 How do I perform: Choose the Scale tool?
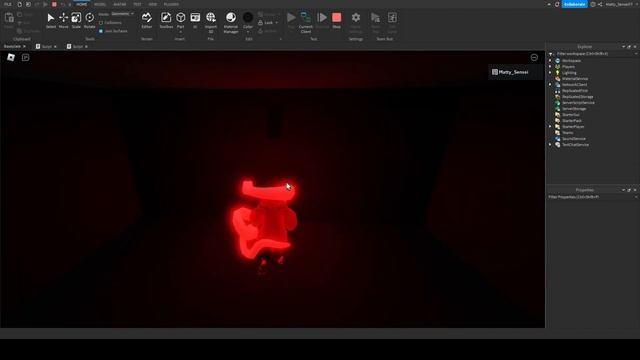pyautogui.click(x=76, y=20)
